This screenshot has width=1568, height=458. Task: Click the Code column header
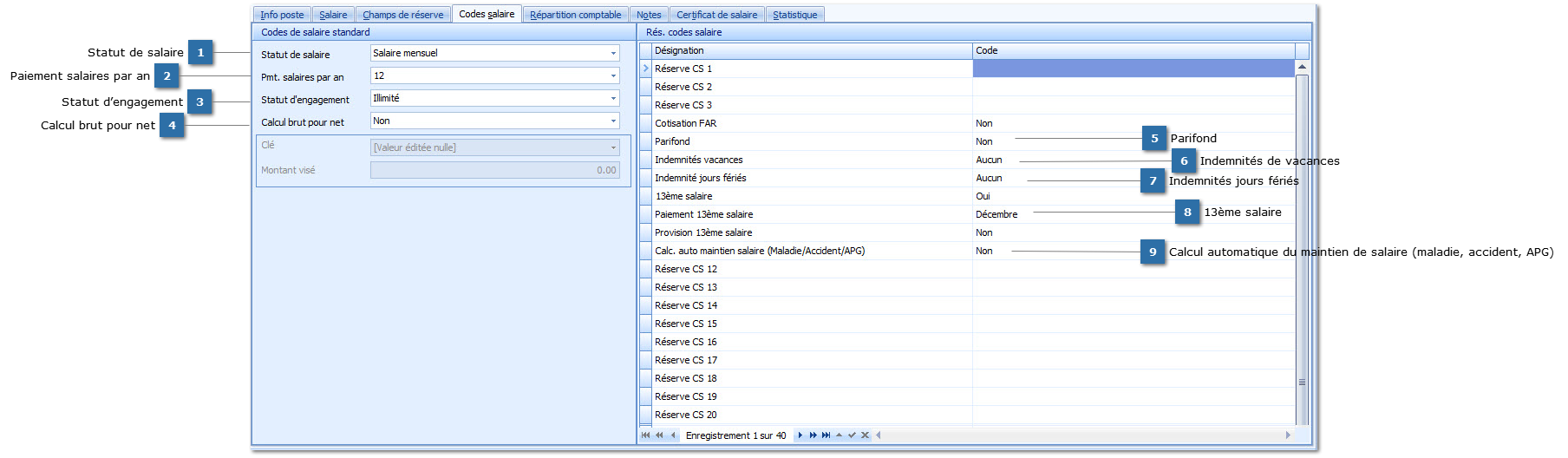1133,50
